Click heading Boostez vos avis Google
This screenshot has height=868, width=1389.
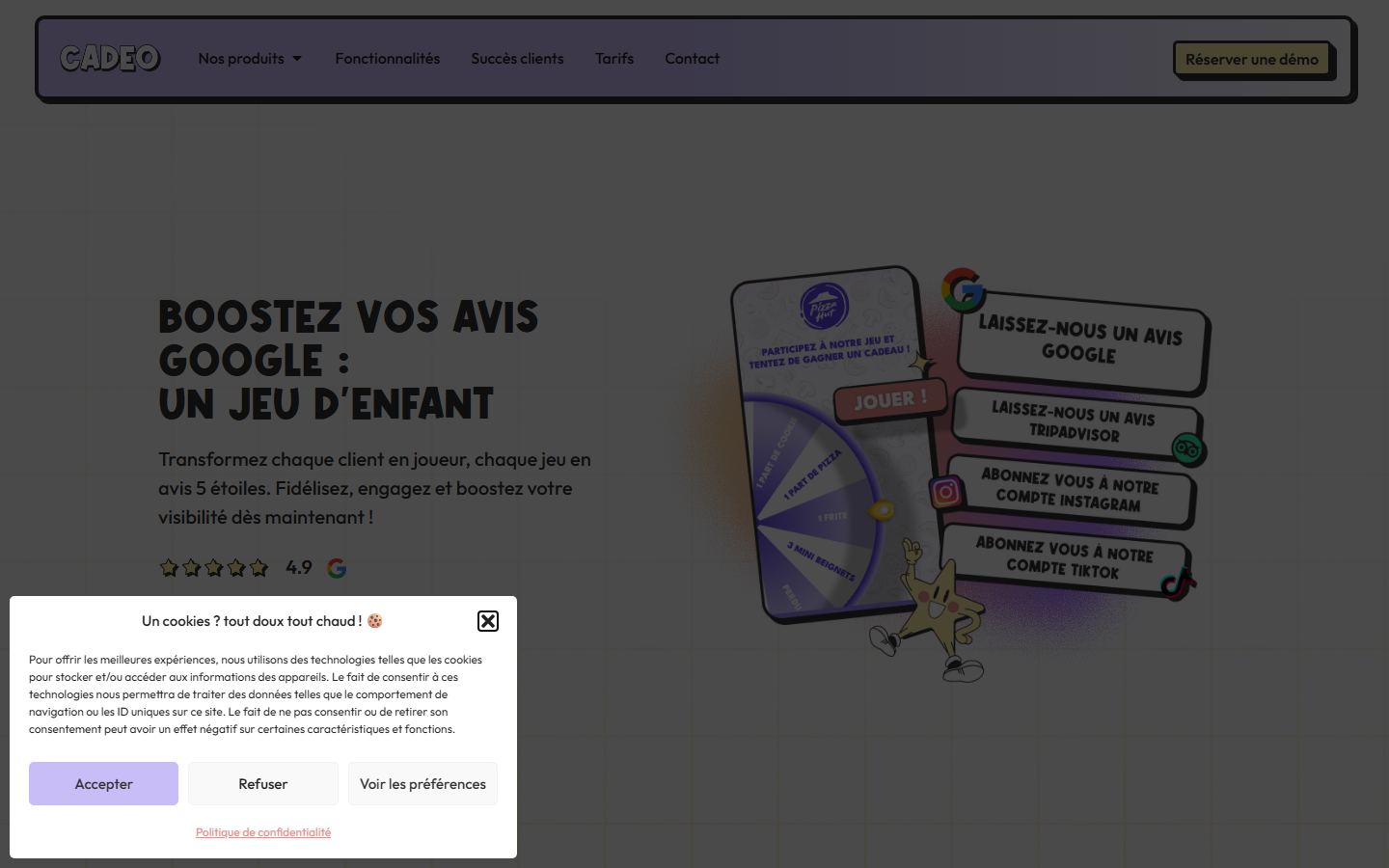click(348, 360)
